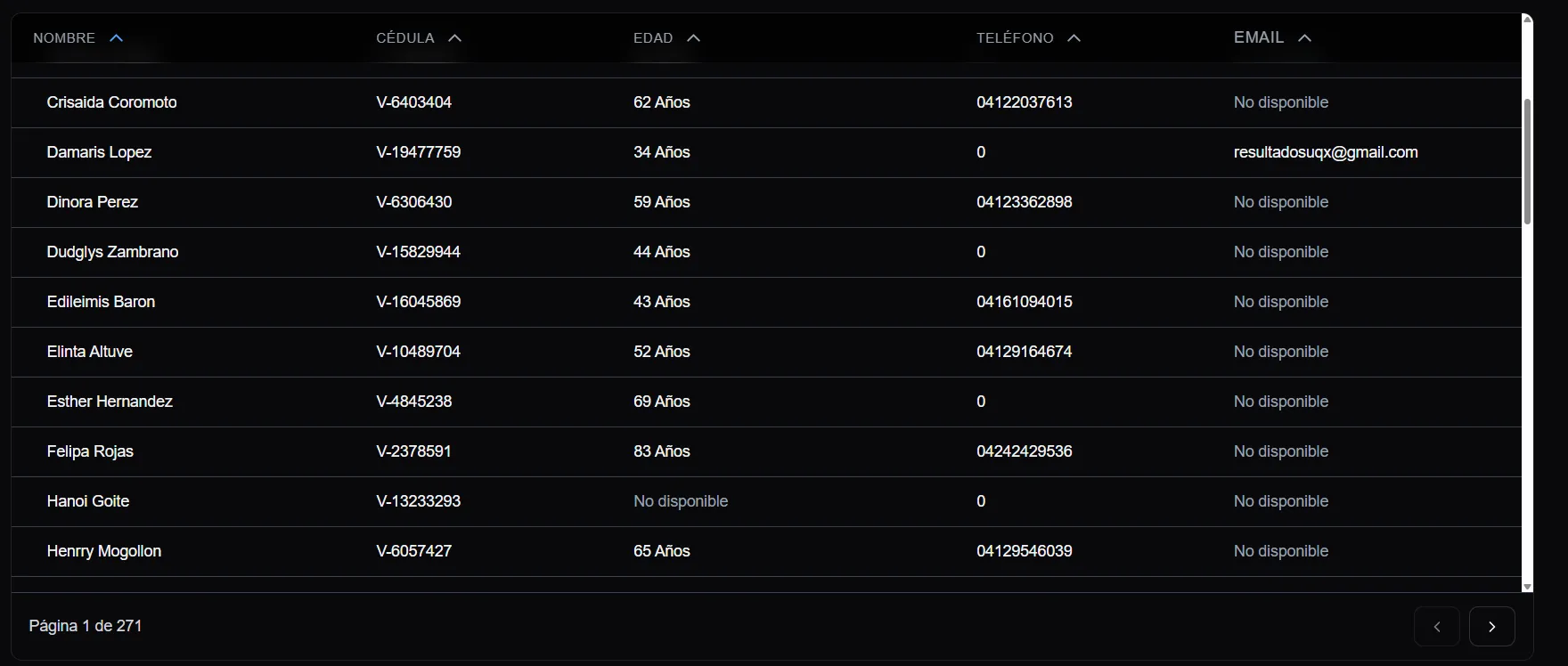
Task: Click the Nombre column sort arrow
Action: (116, 38)
